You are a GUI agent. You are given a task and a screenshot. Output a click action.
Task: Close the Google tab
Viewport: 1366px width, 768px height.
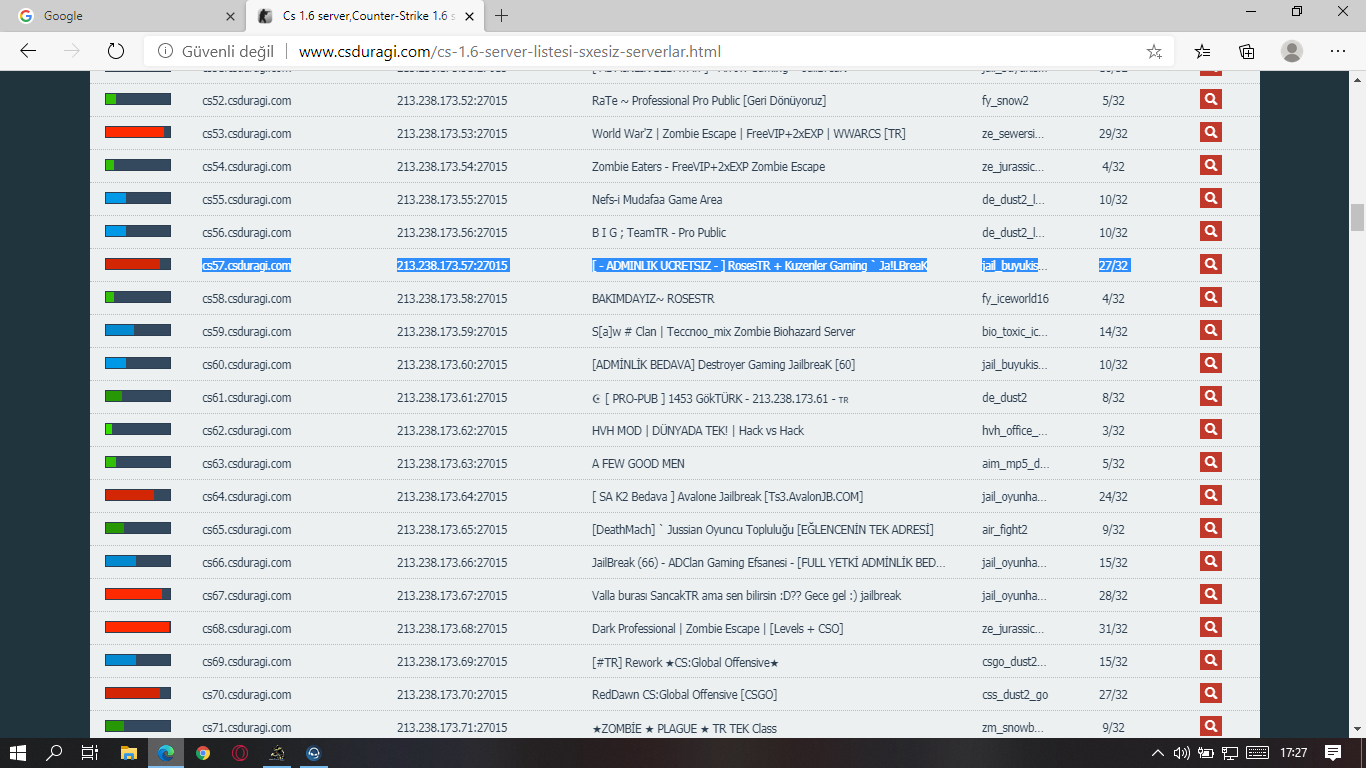(x=230, y=16)
